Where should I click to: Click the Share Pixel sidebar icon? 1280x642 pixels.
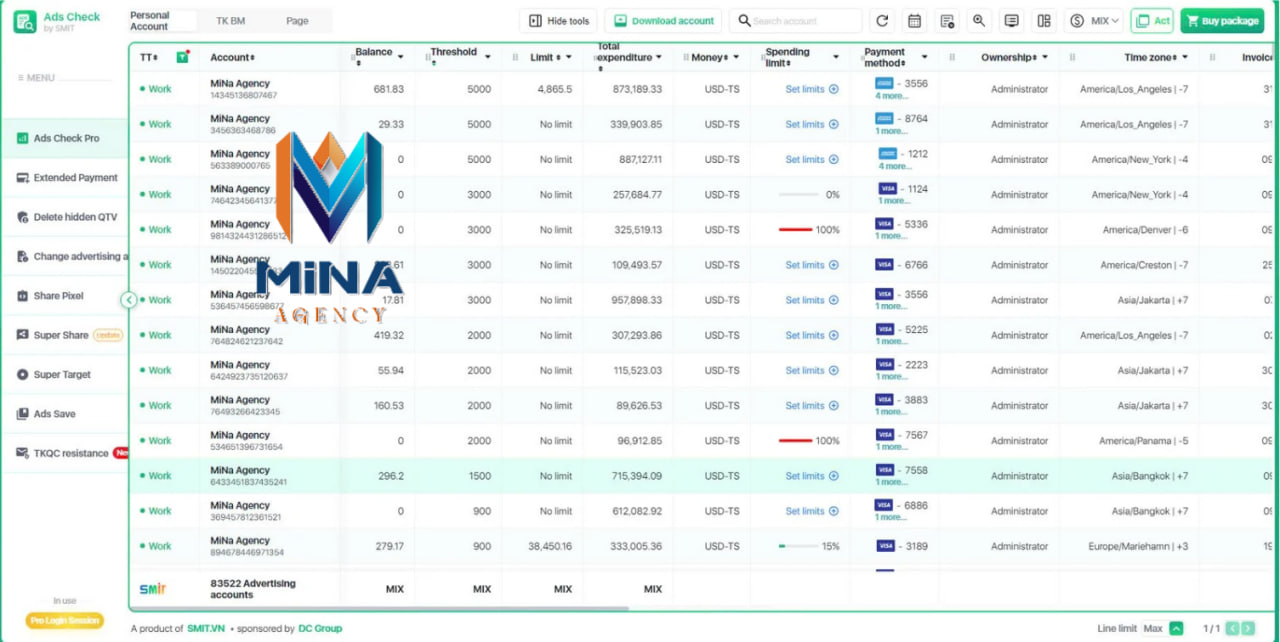click(x=23, y=296)
